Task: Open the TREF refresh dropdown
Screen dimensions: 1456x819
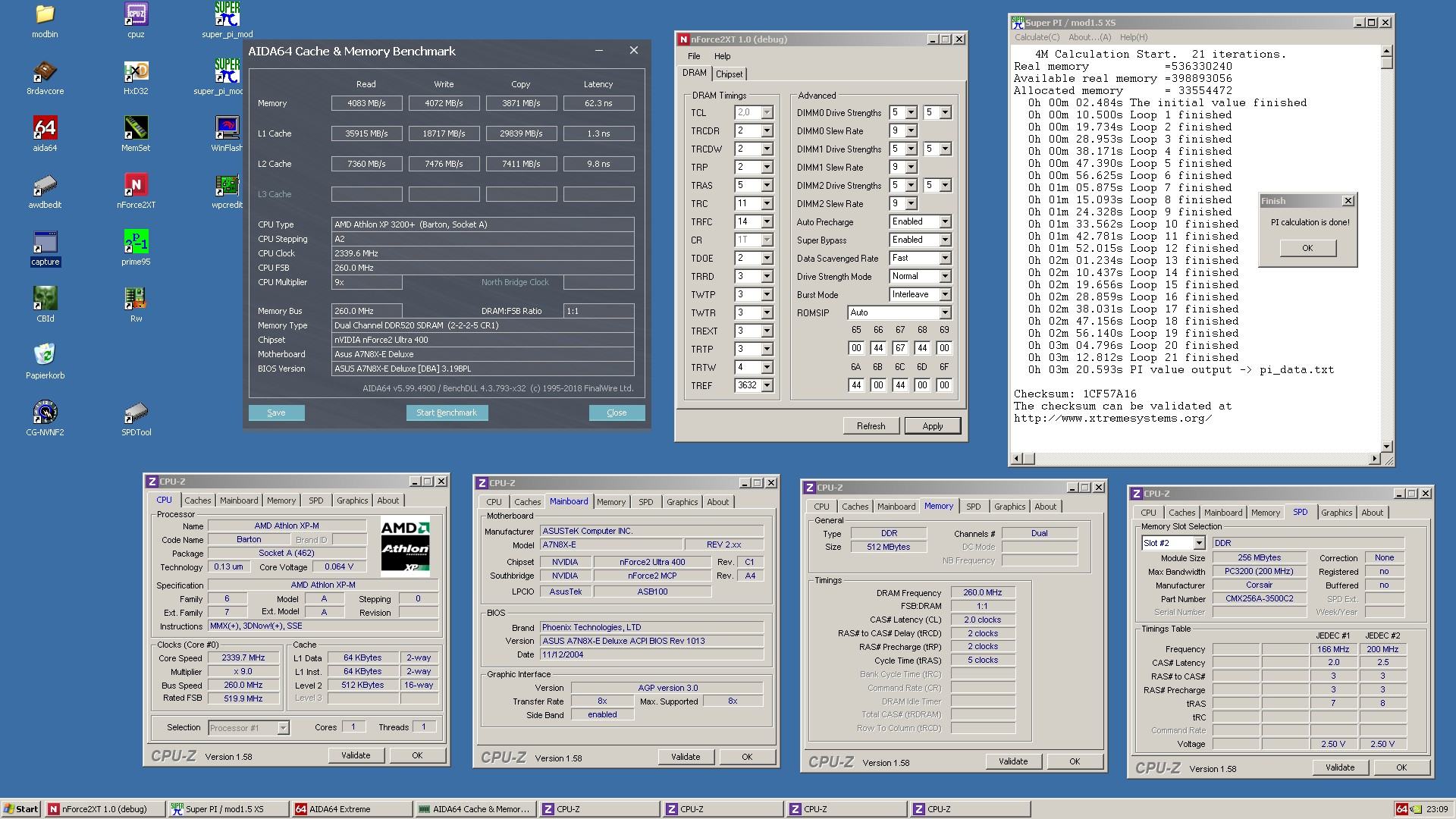Action: pyautogui.click(x=767, y=385)
